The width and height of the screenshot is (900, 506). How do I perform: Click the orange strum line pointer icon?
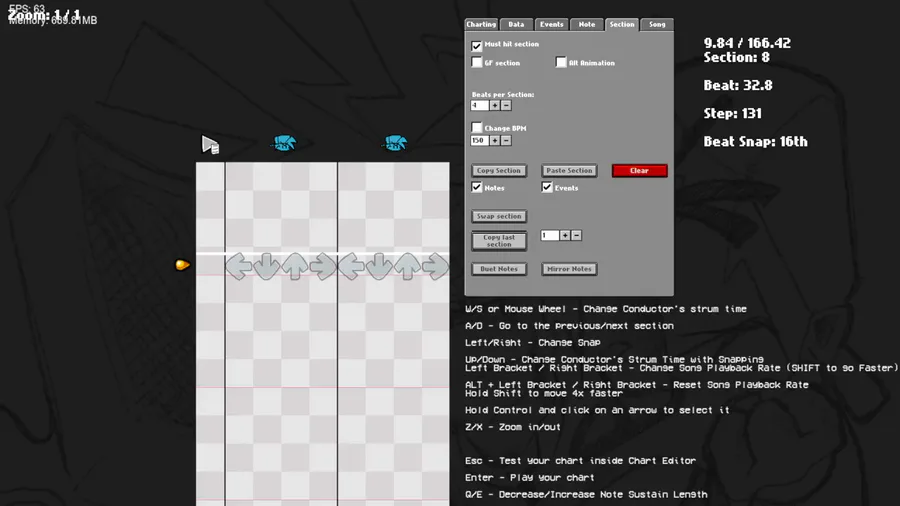[x=182, y=264]
